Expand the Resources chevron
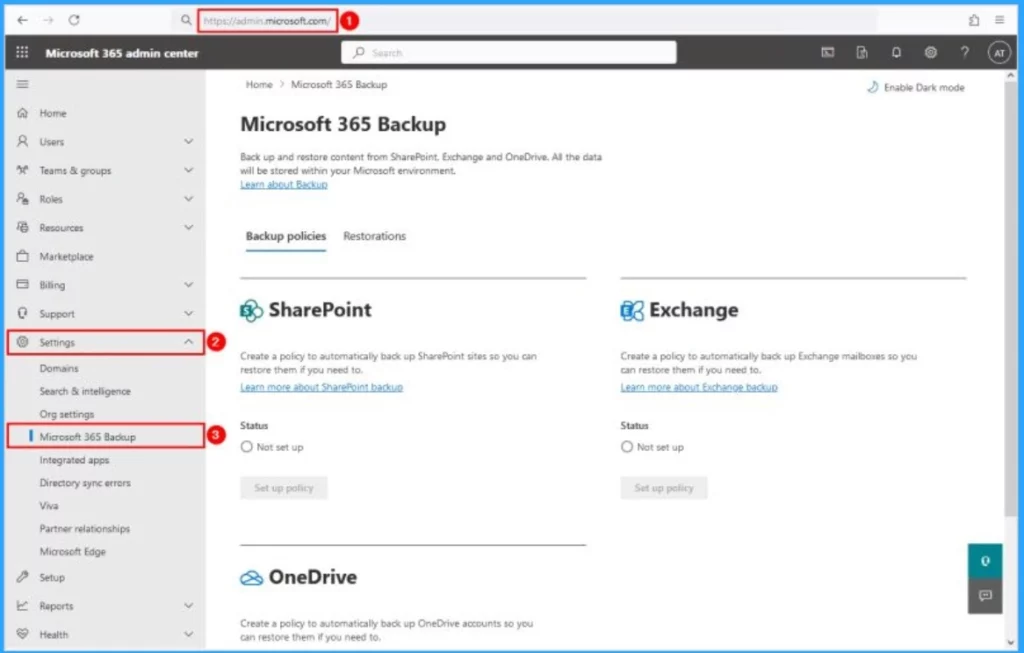This screenshot has width=1024, height=653. pyautogui.click(x=188, y=227)
